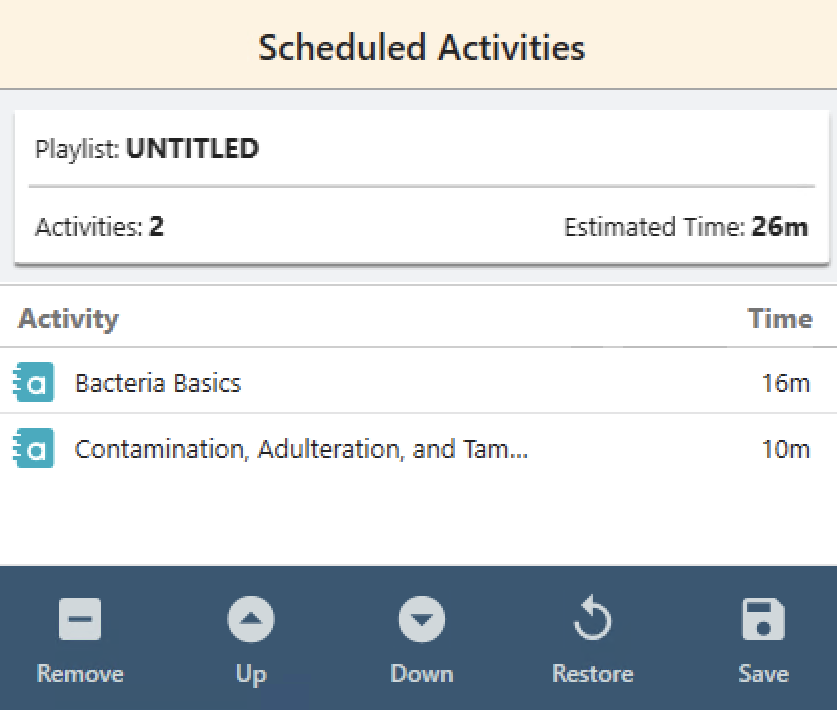Click the Activity column header
The height and width of the screenshot is (710, 837).
pos(68,318)
